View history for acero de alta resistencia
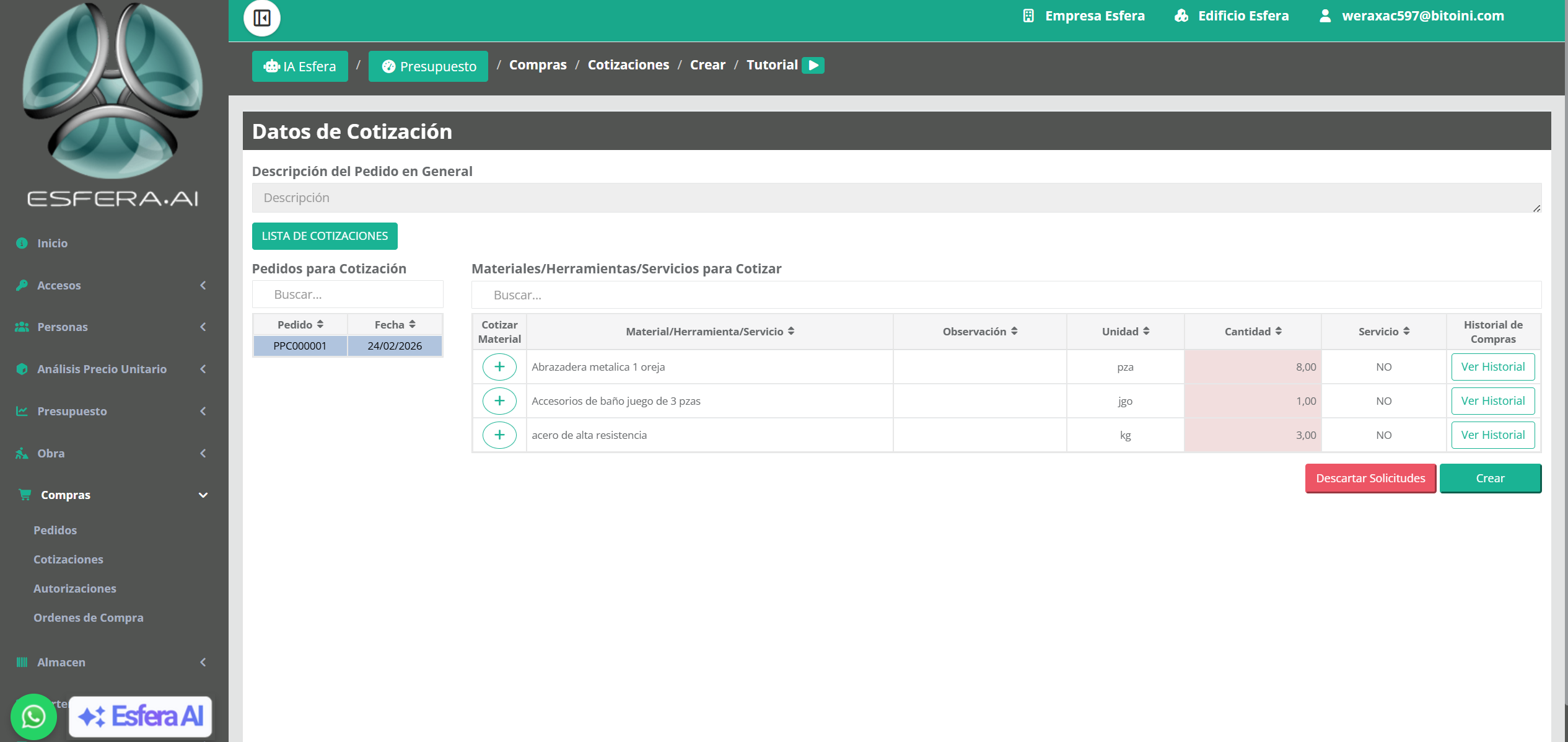 tap(1493, 435)
